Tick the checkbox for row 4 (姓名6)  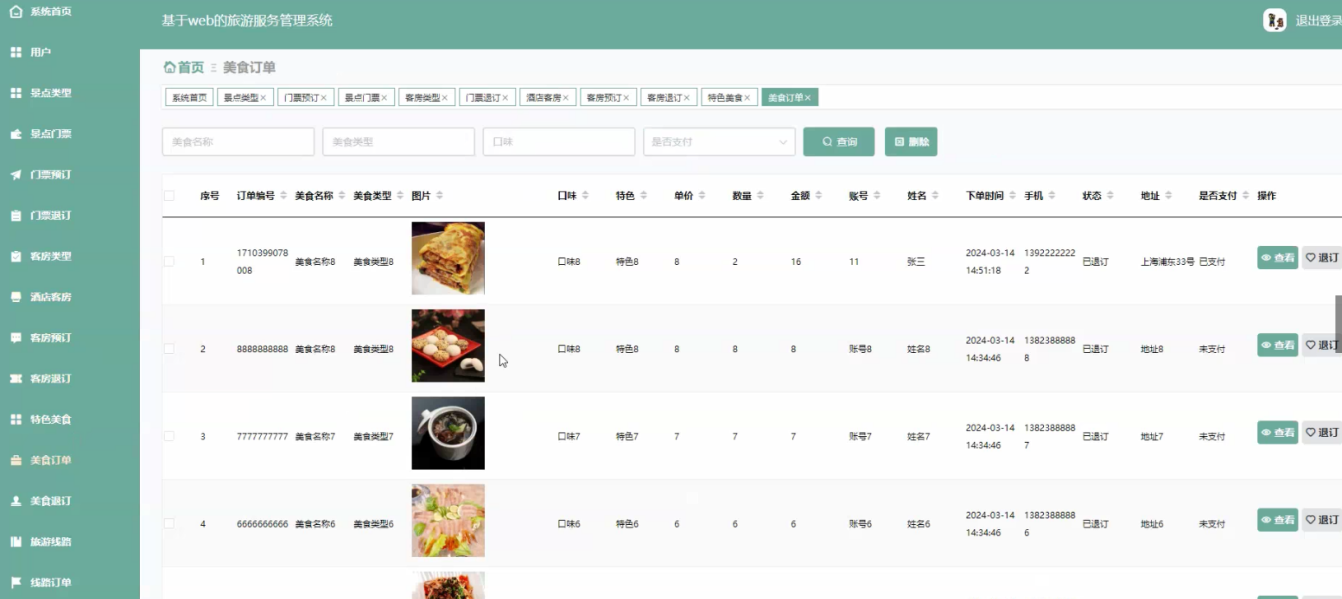(169, 524)
